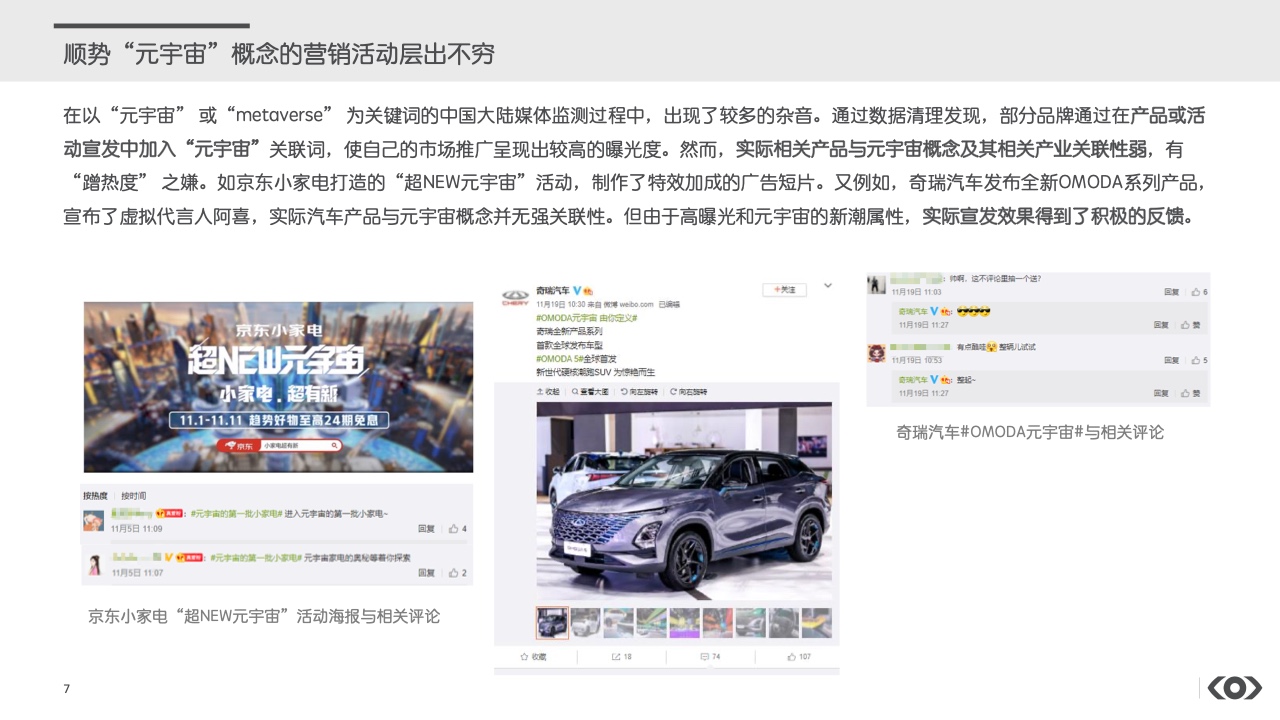Open the hashtag in the 11:09 JD comment
This screenshot has height=720, width=1280.
(237, 513)
